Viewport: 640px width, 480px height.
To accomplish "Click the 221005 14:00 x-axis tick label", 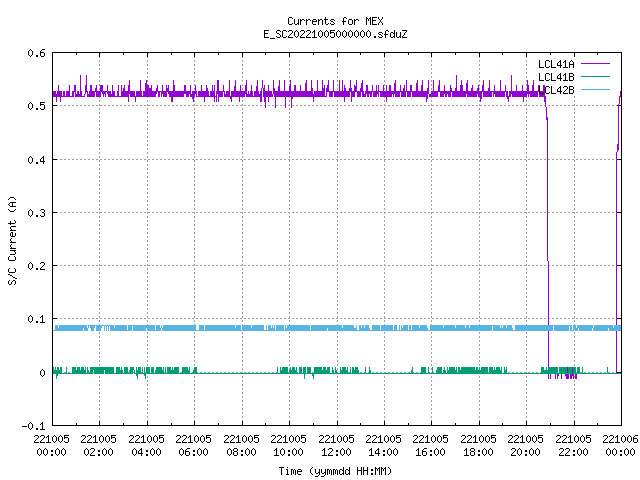I will point(383,445).
